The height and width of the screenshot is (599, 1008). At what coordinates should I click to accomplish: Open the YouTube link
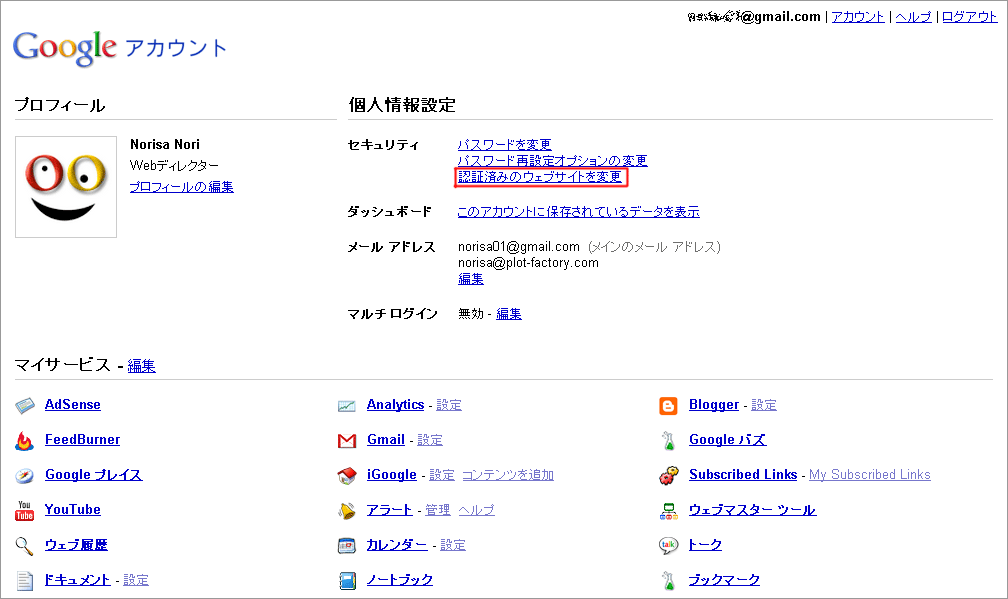click(73, 510)
